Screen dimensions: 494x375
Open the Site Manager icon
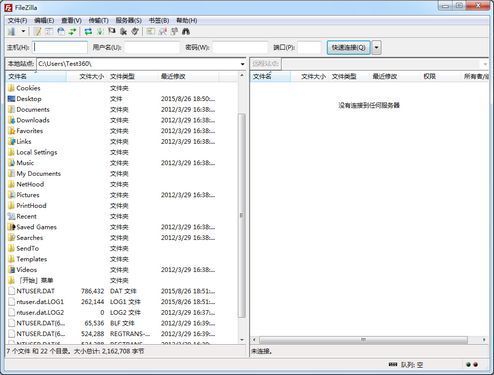click(12, 32)
